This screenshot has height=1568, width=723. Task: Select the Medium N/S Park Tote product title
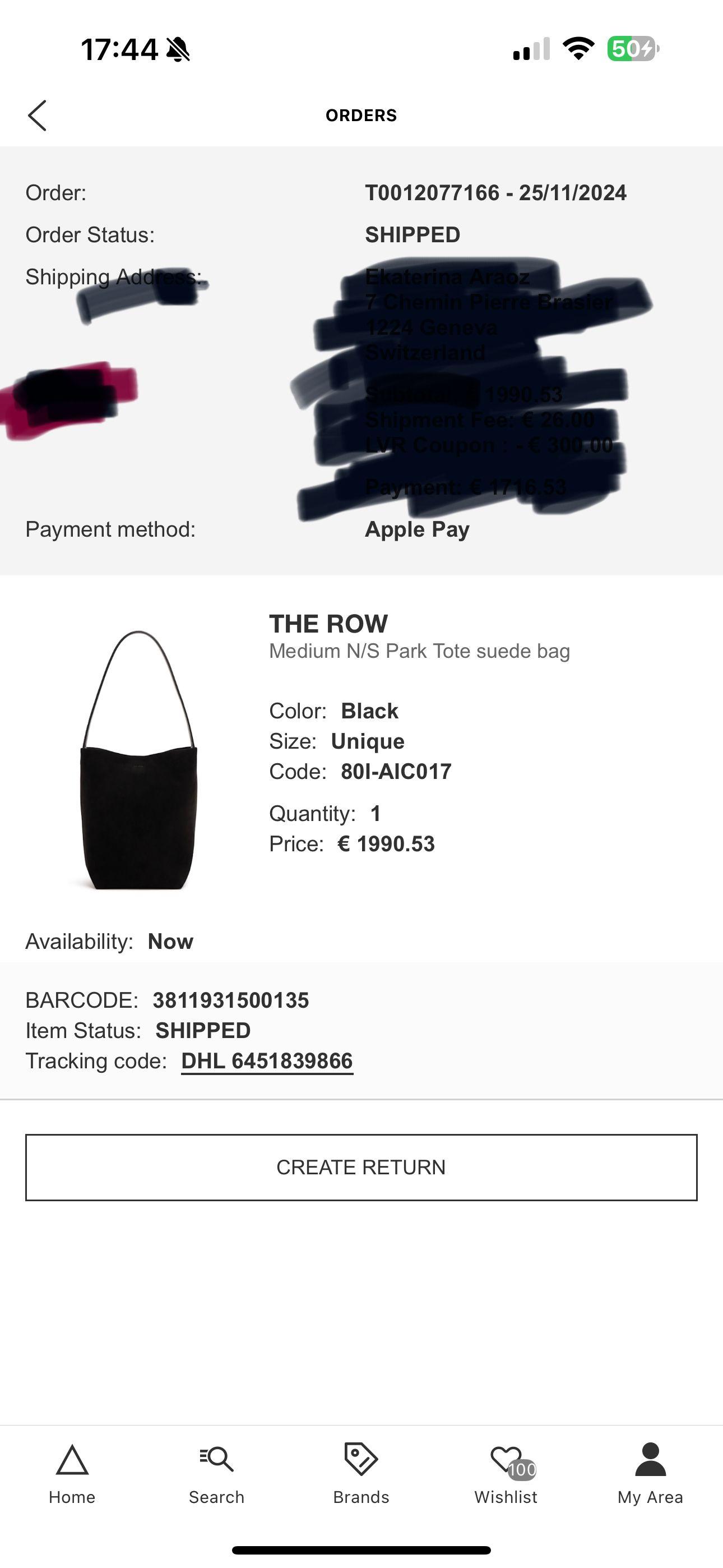pos(419,651)
